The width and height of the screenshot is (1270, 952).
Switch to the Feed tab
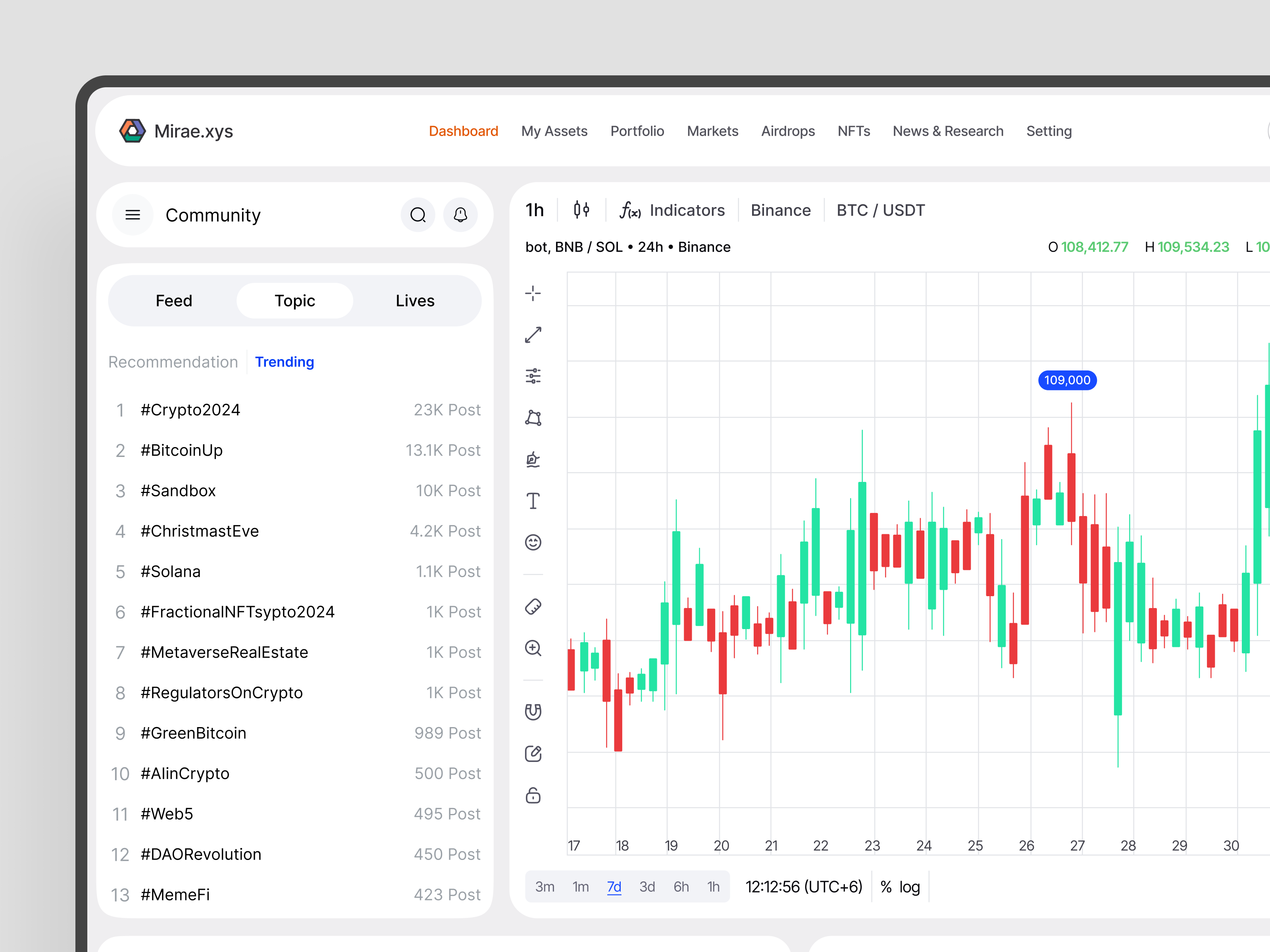[x=174, y=301]
